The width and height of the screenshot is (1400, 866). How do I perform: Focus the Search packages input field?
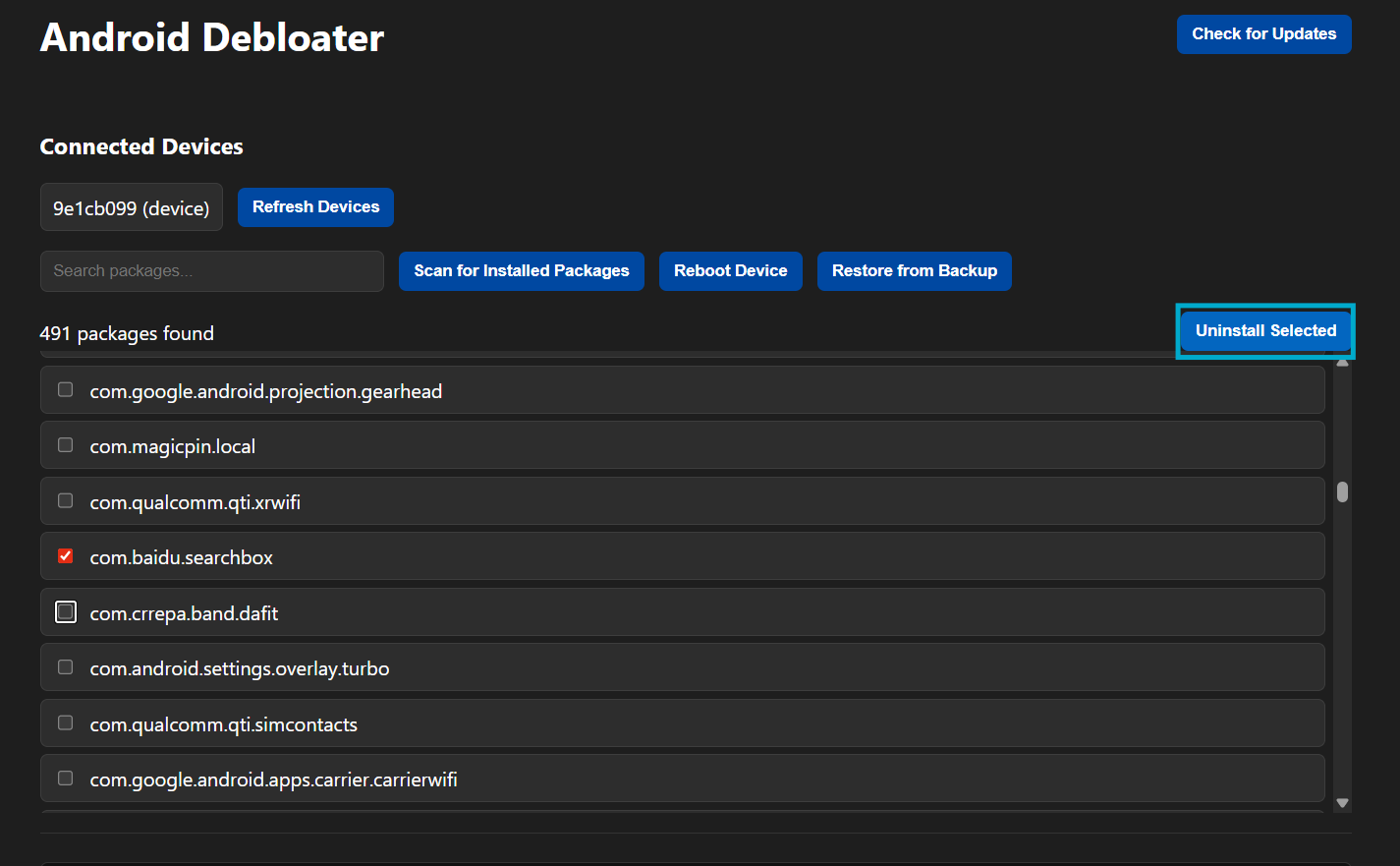[212, 271]
